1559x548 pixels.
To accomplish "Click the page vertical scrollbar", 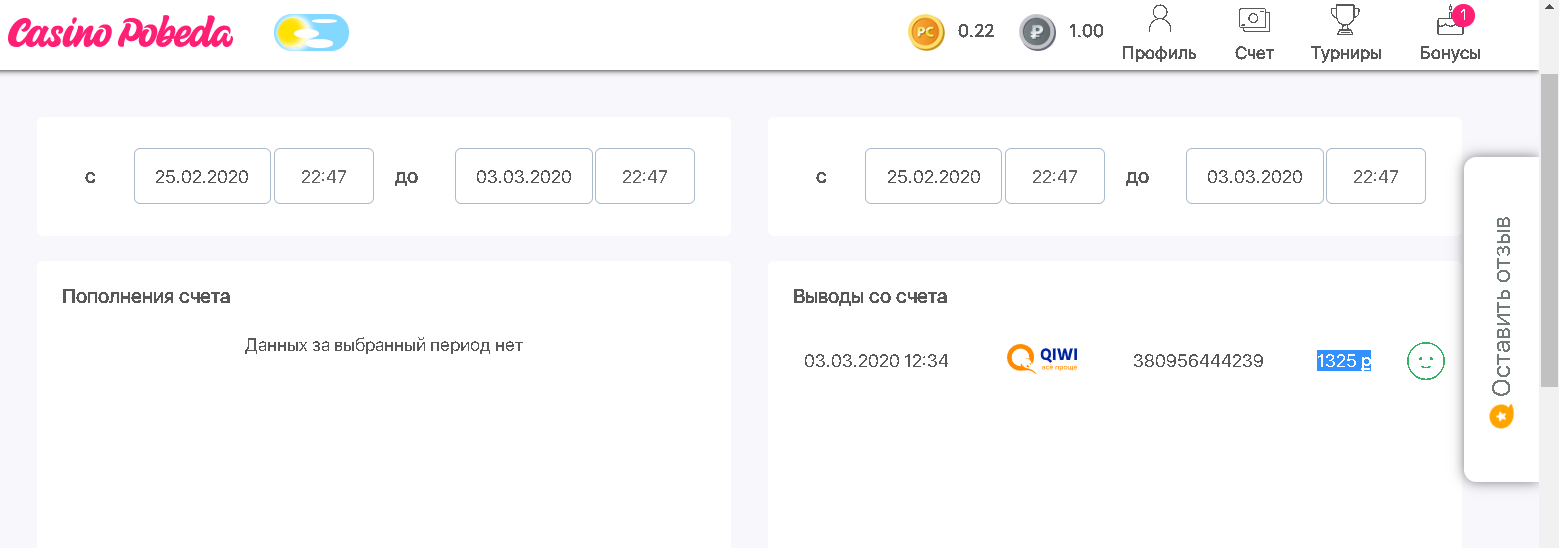I will [x=1549, y=230].
